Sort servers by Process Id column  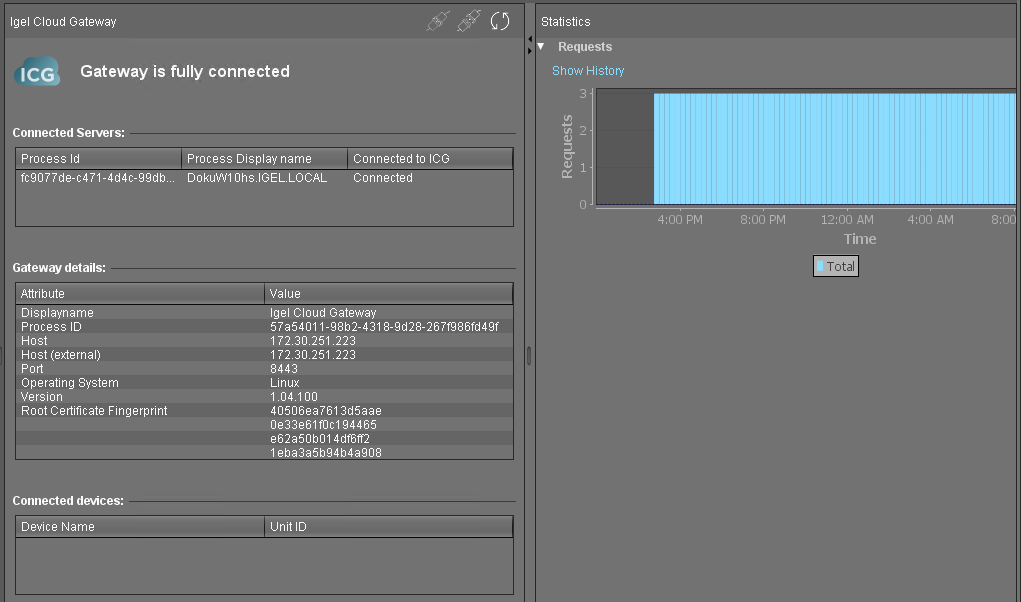[x=98, y=159]
